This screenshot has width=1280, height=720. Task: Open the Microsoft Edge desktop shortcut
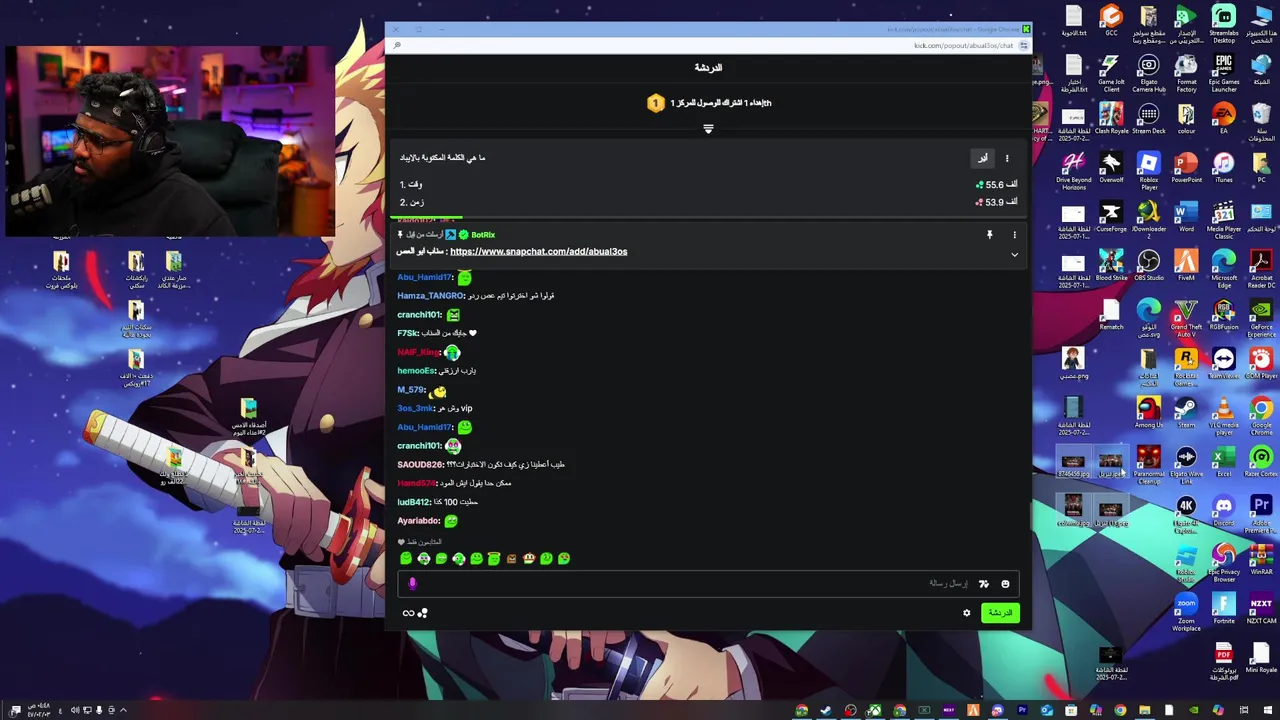(x=1223, y=267)
